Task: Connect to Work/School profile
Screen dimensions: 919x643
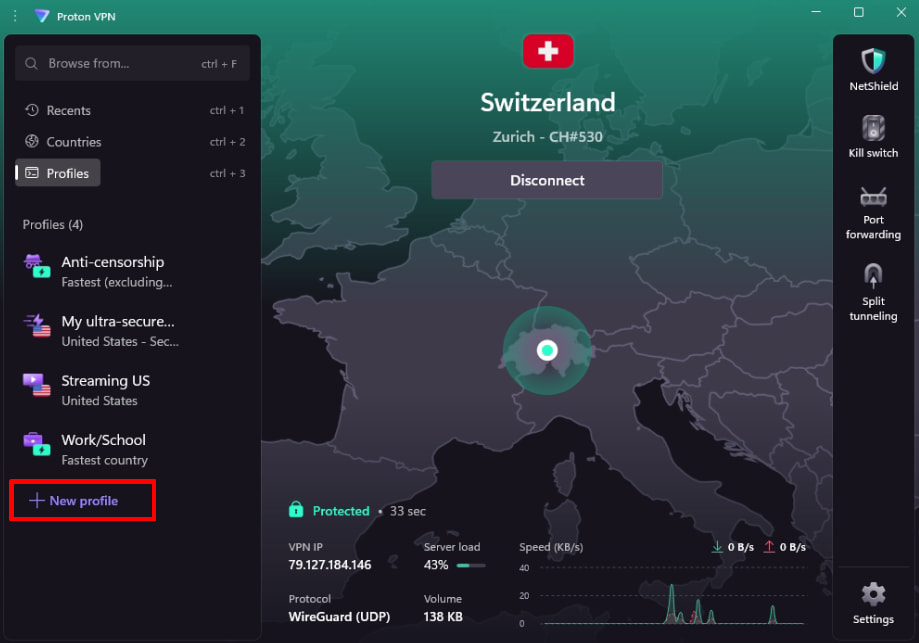Action: click(132, 449)
